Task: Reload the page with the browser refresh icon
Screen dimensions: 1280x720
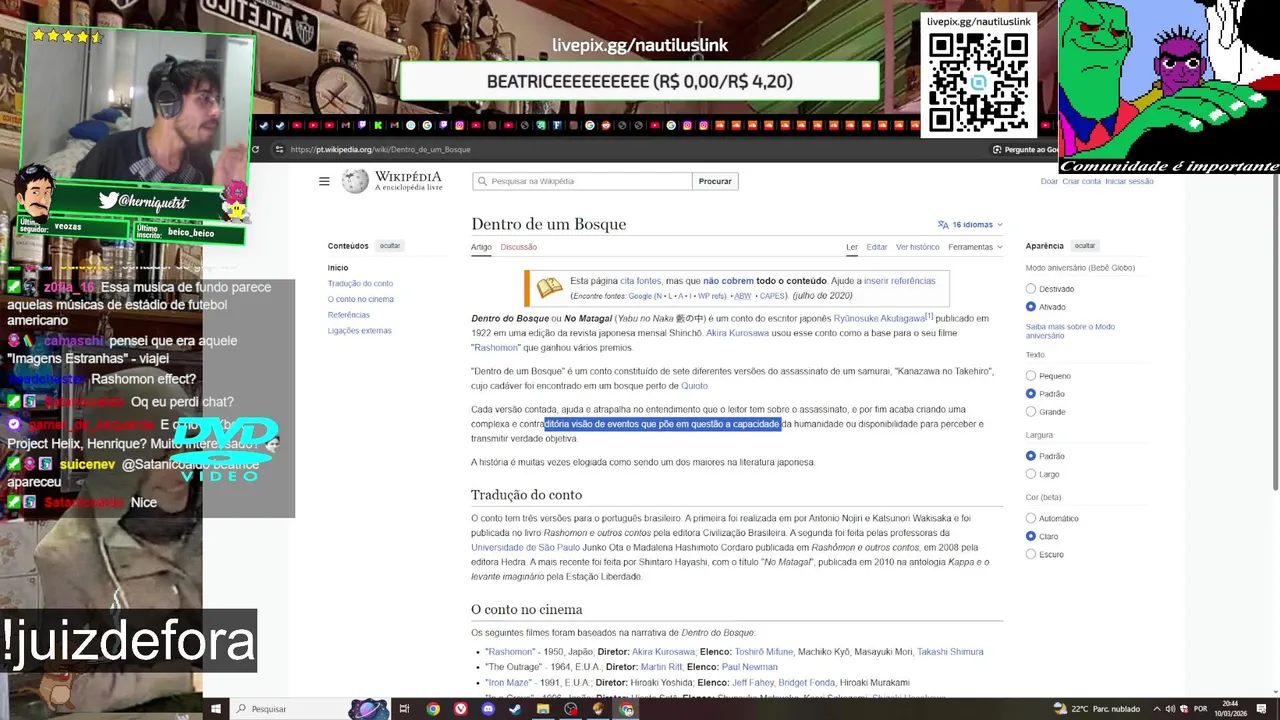Action: [x=255, y=149]
